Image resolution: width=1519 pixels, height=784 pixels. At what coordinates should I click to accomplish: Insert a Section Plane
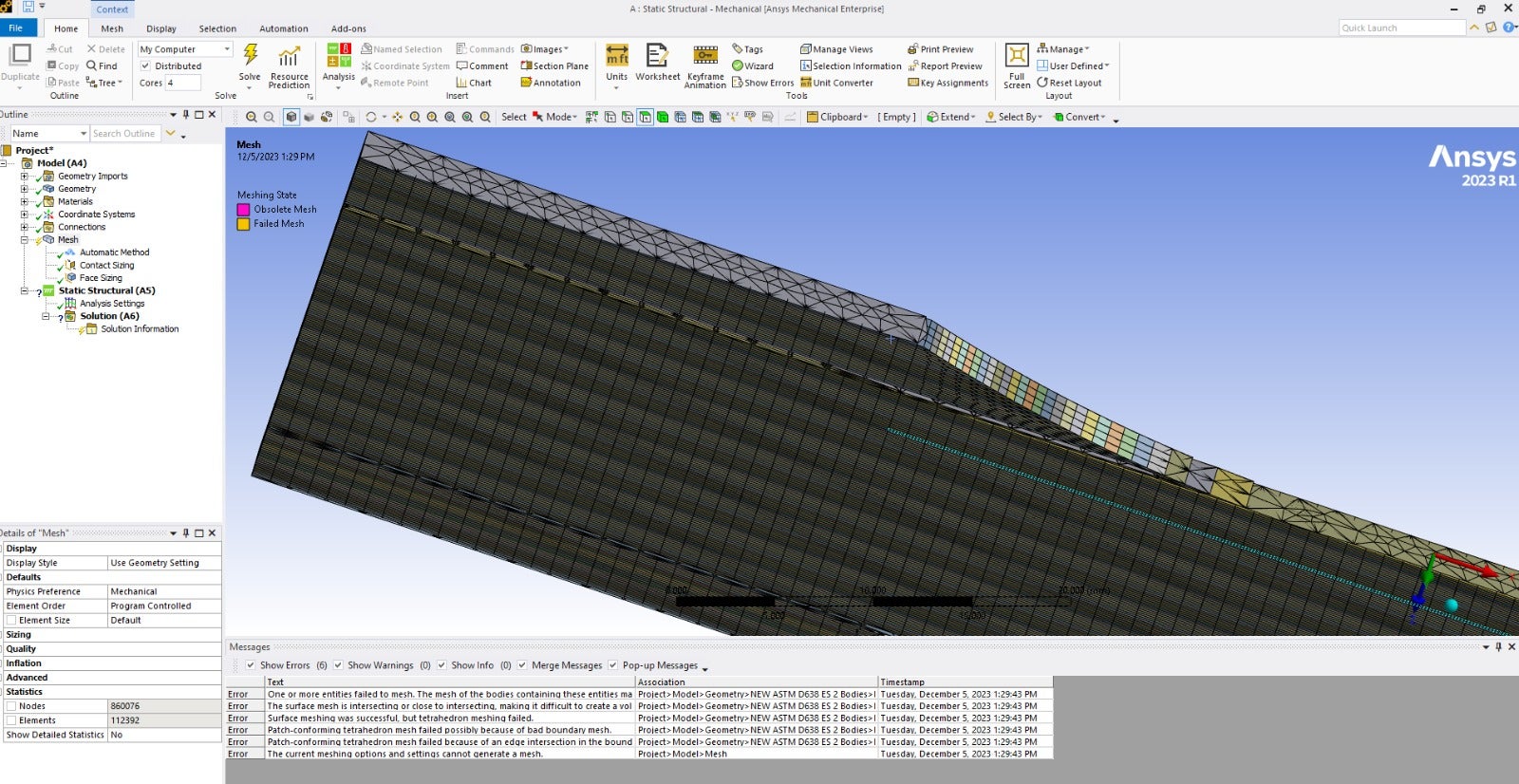tap(554, 65)
